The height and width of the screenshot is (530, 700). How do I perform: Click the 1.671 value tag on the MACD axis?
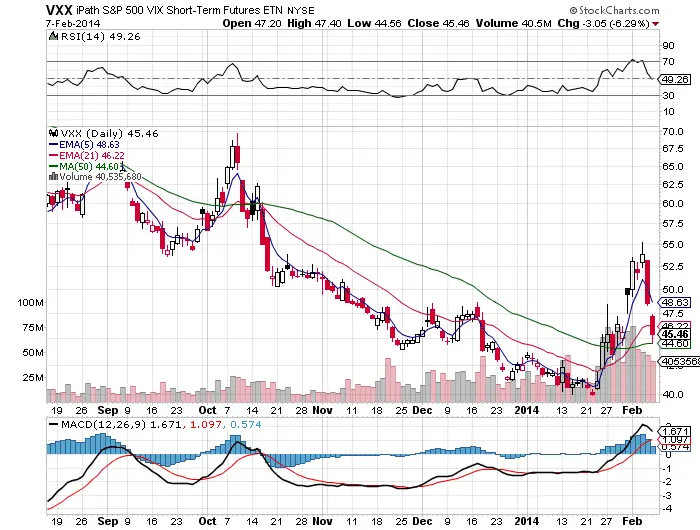pos(675,431)
